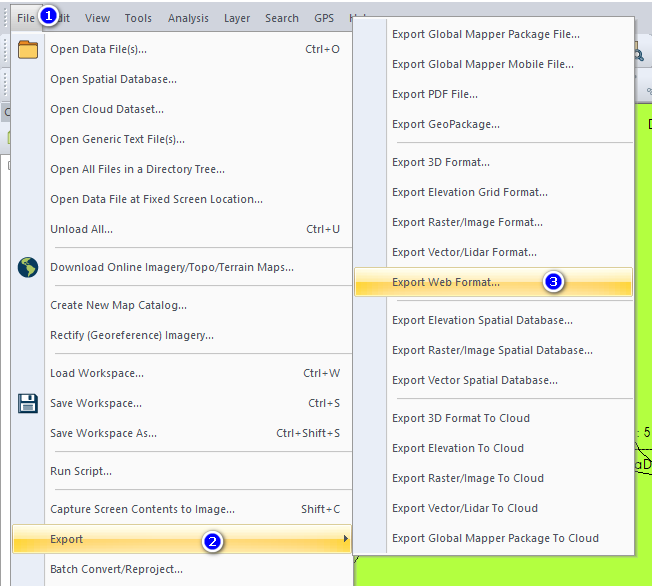Choose Export Global Mapper Mobile File...
The height and width of the screenshot is (586, 652).
(494, 64)
